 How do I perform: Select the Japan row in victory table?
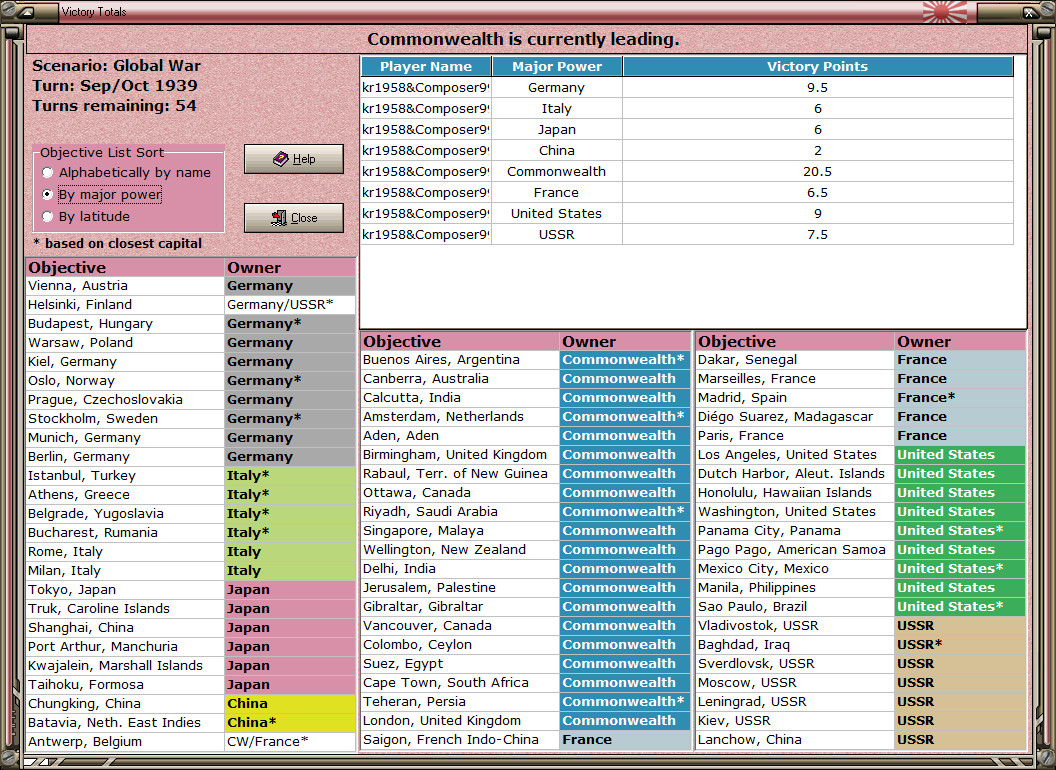(687, 129)
